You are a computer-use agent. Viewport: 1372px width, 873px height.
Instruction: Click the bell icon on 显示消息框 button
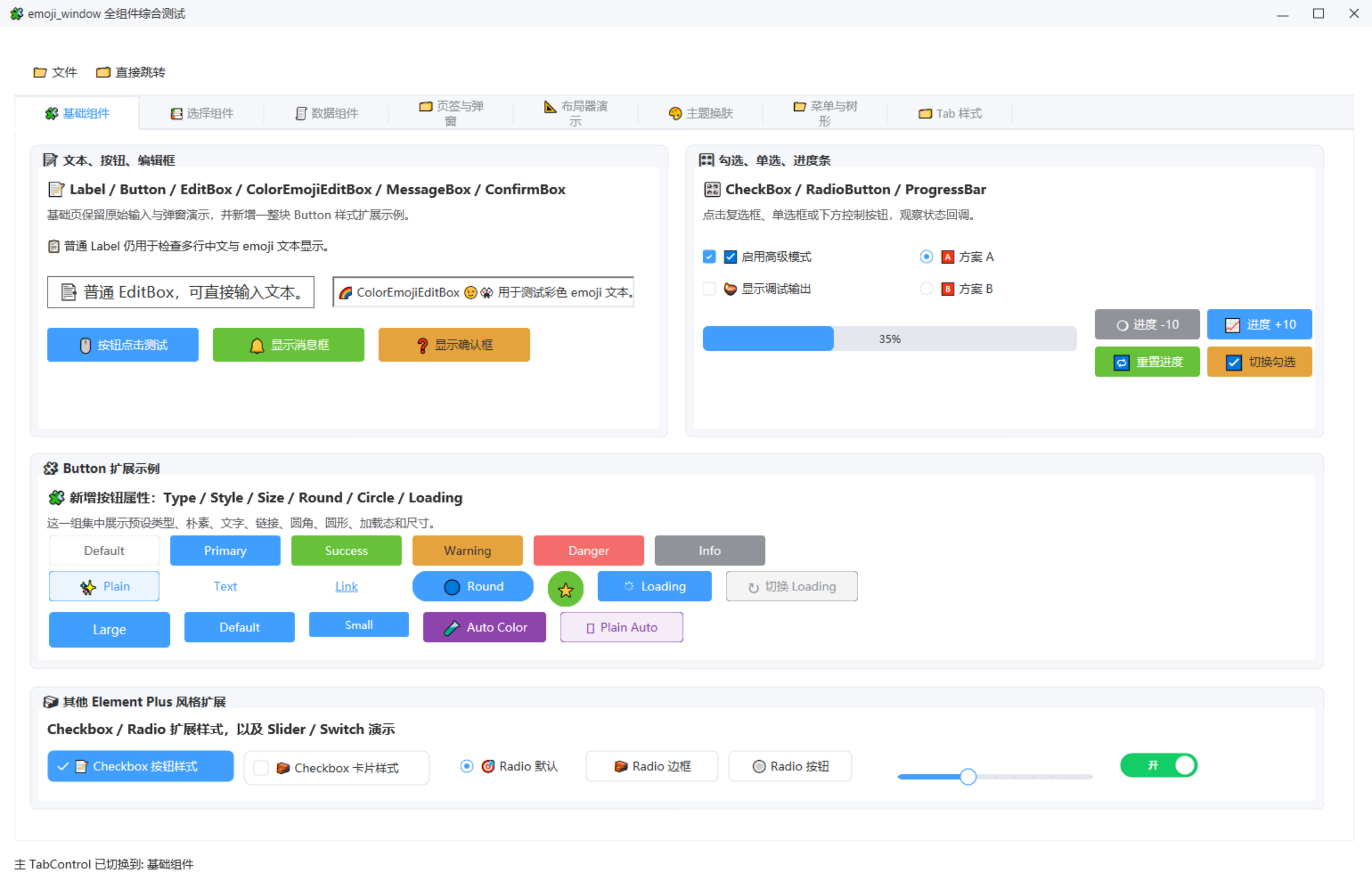click(x=257, y=345)
